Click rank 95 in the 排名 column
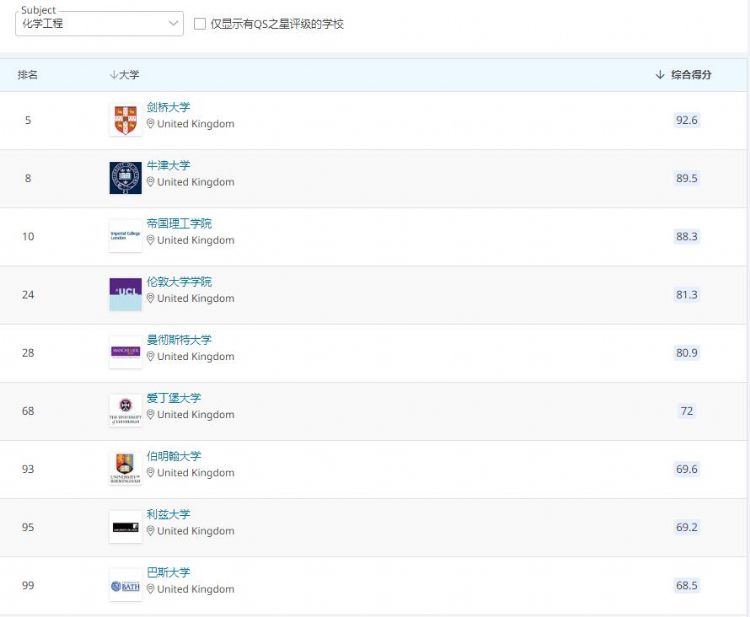The image size is (750, 617). pyautogui.click(x=28, y=527)
